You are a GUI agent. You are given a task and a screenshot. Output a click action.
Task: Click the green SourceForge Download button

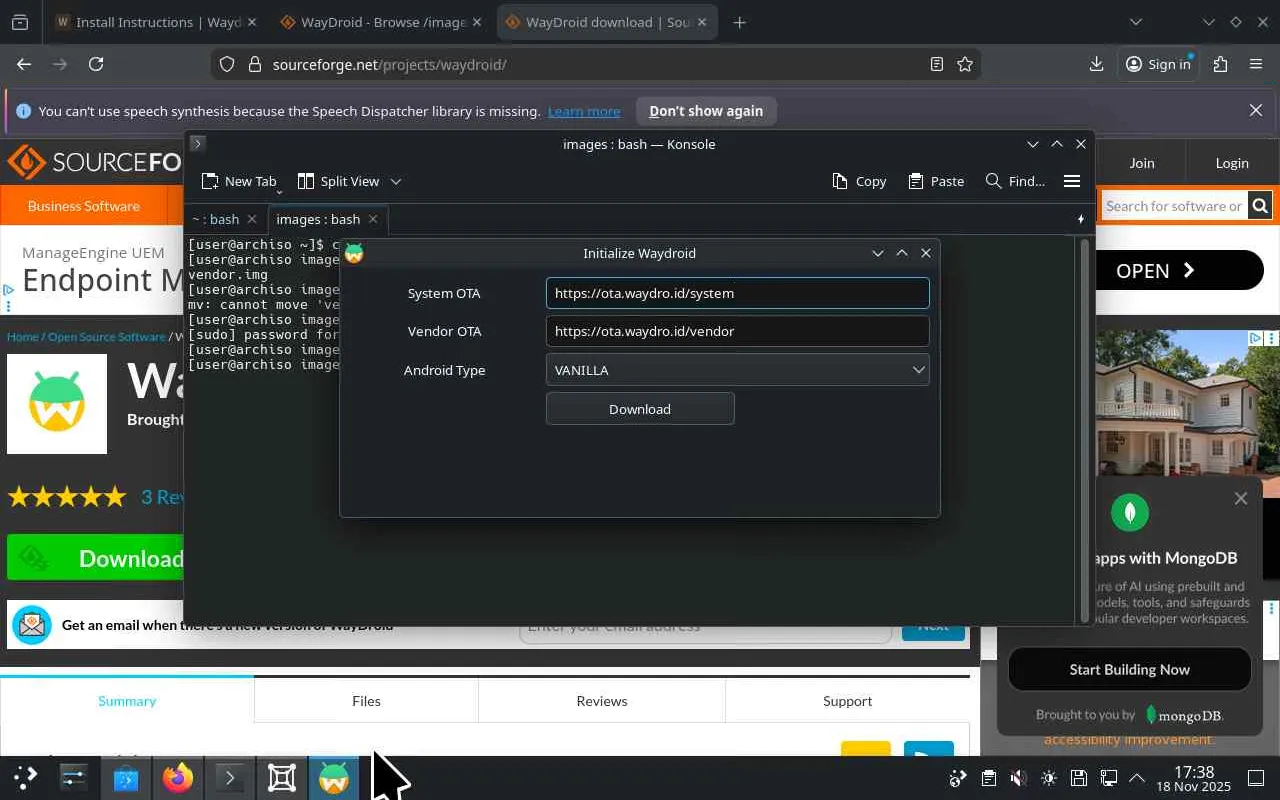point(96,558)
